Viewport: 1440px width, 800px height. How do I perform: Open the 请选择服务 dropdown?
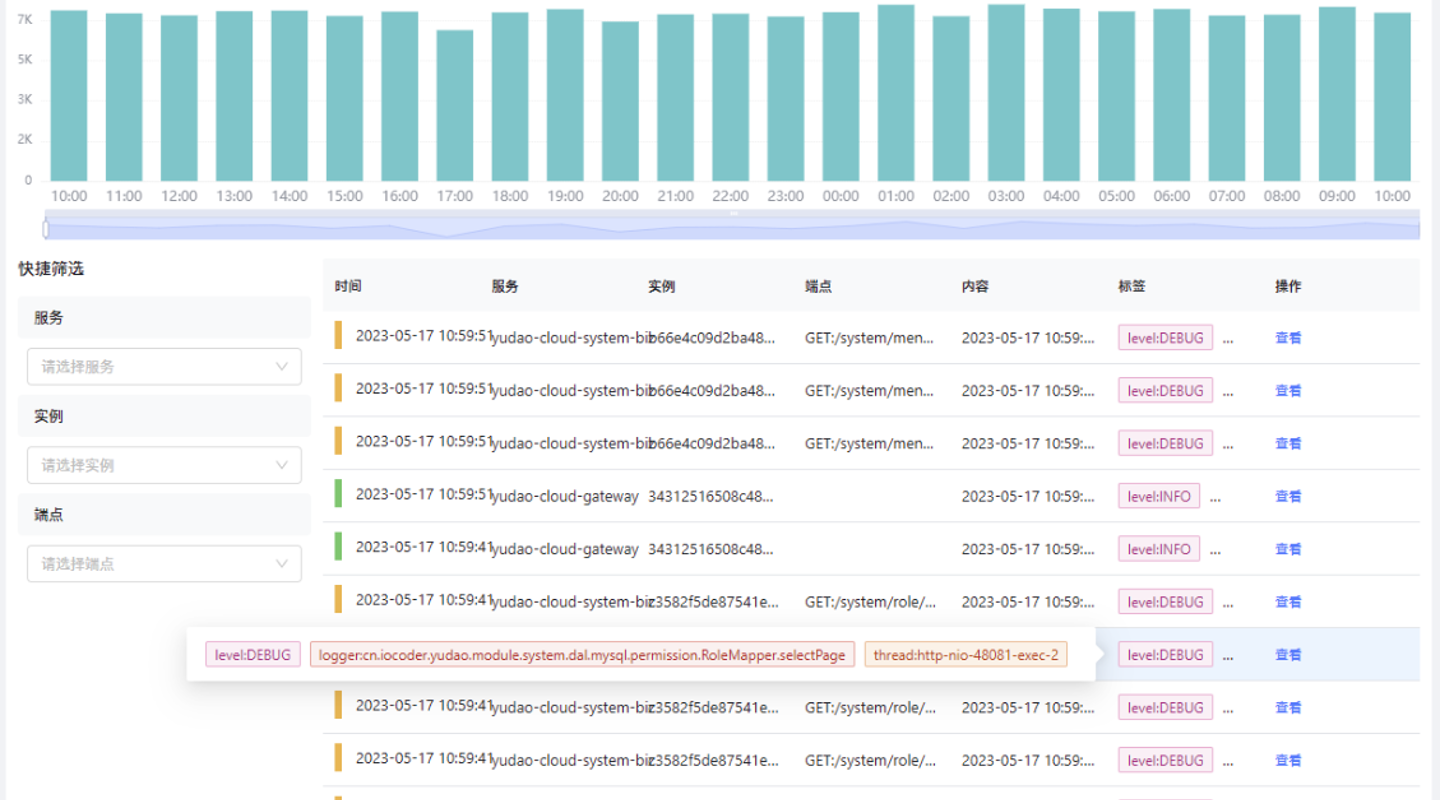click(x=164, y=367)
